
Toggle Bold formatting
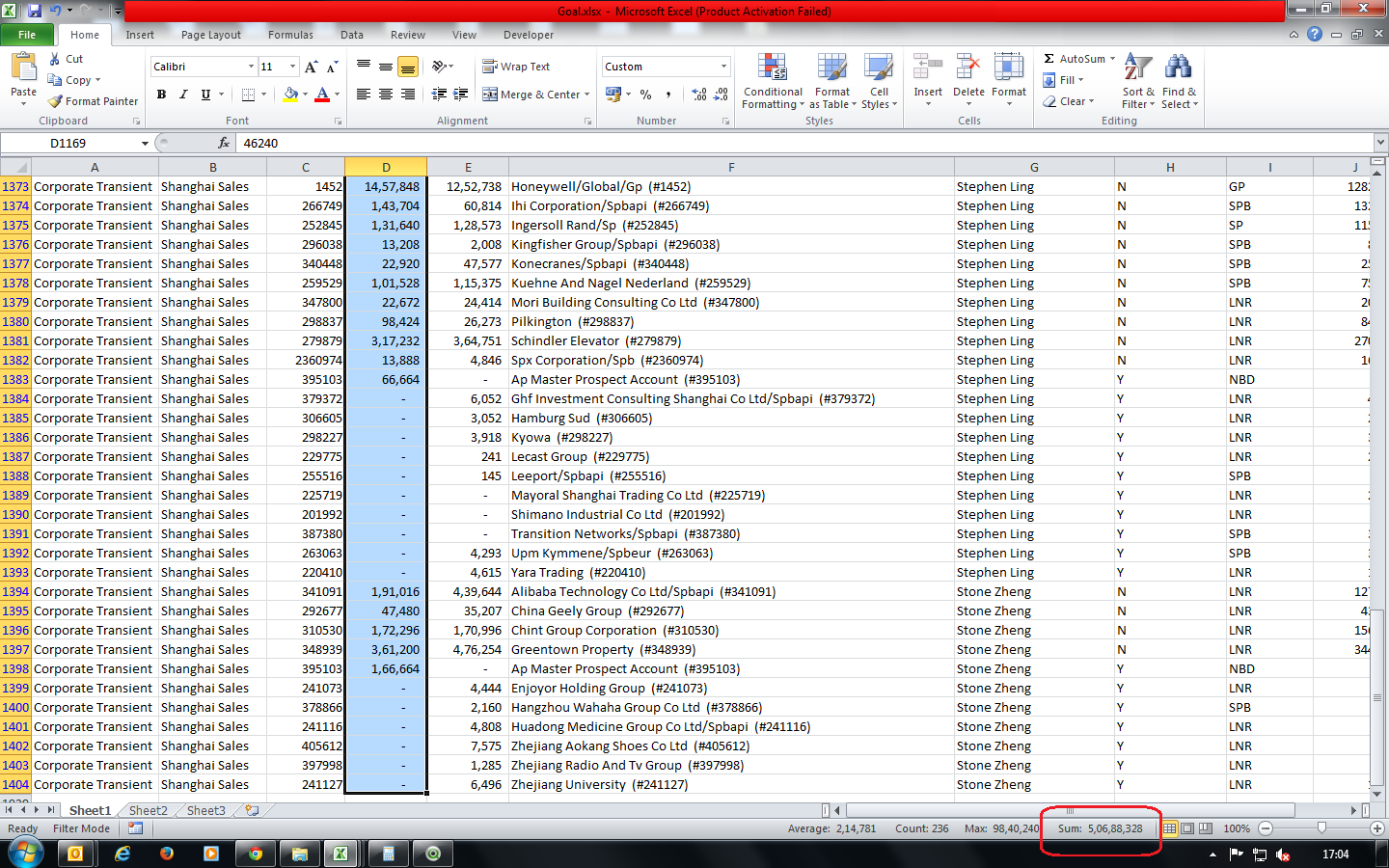coord(161,95)
